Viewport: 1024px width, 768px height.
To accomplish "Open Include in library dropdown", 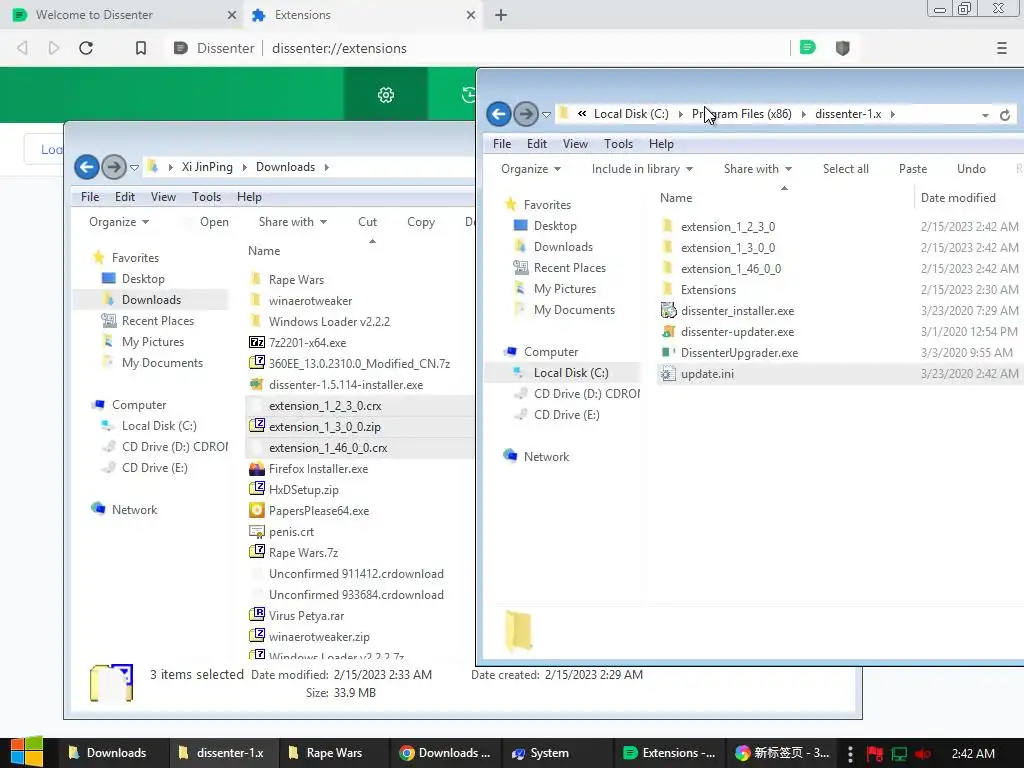I will (x=642, y=168).
